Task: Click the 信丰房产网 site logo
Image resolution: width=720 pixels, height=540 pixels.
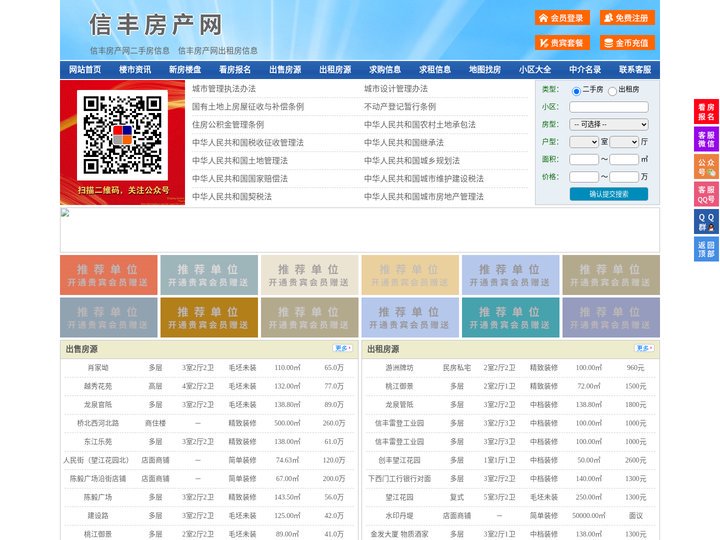Action: tap(156, 24)
